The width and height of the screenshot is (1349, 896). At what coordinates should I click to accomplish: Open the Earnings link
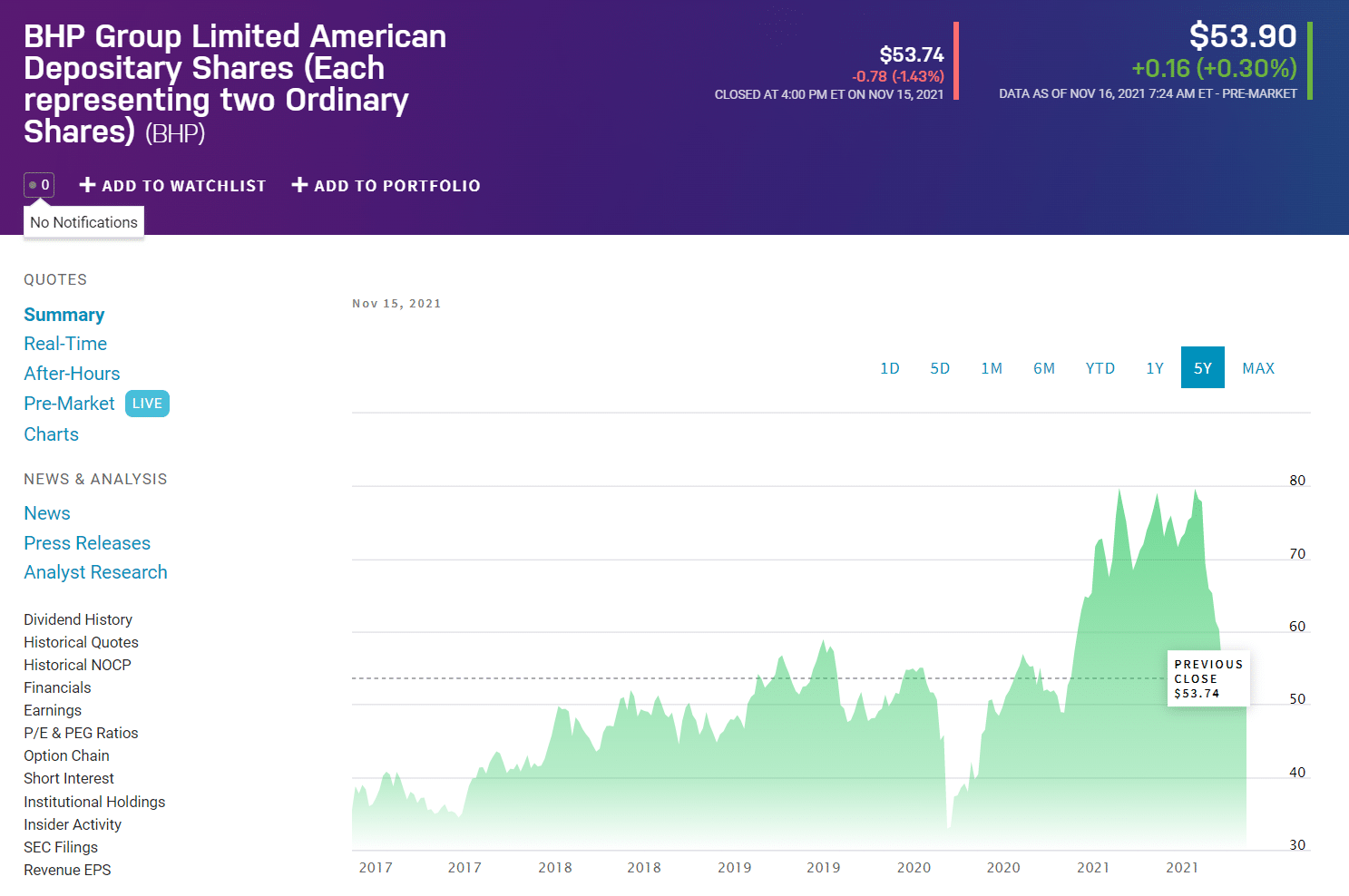[x=53, y=710]
